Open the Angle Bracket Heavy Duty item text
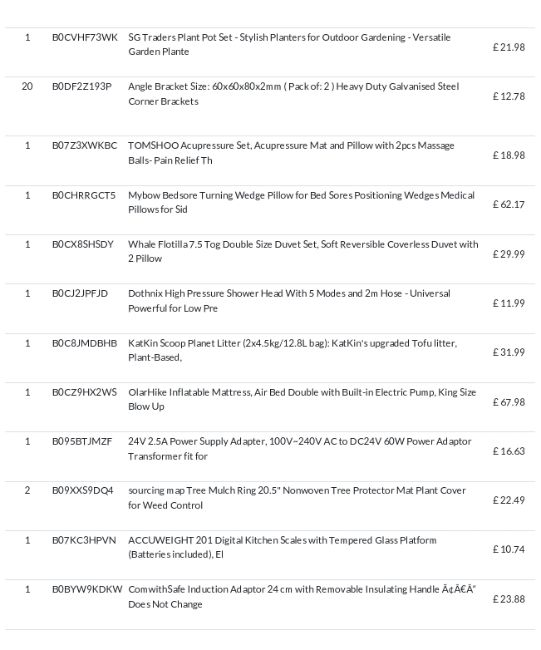Image resolution: width=541 pixels, height=650 pixels. [x=294, y=94]
